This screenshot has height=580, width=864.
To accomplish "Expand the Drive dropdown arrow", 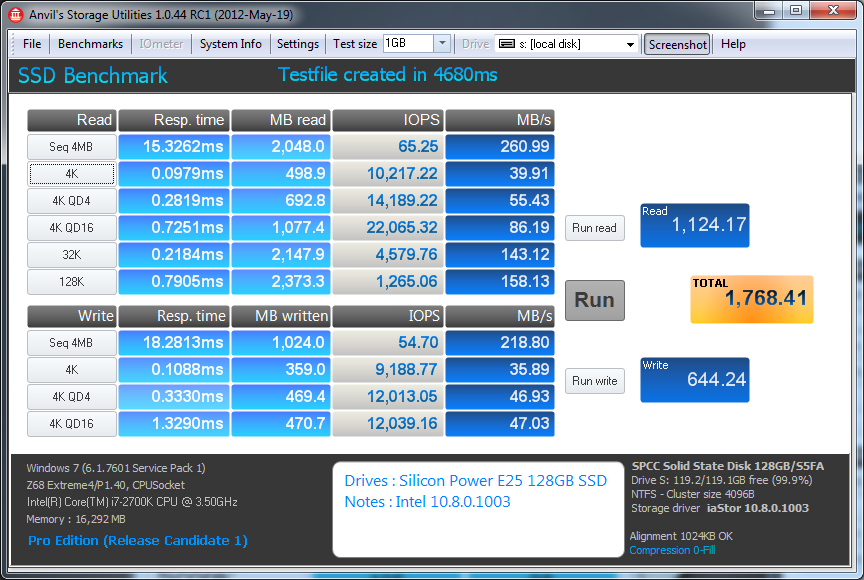I will (630, 45).
